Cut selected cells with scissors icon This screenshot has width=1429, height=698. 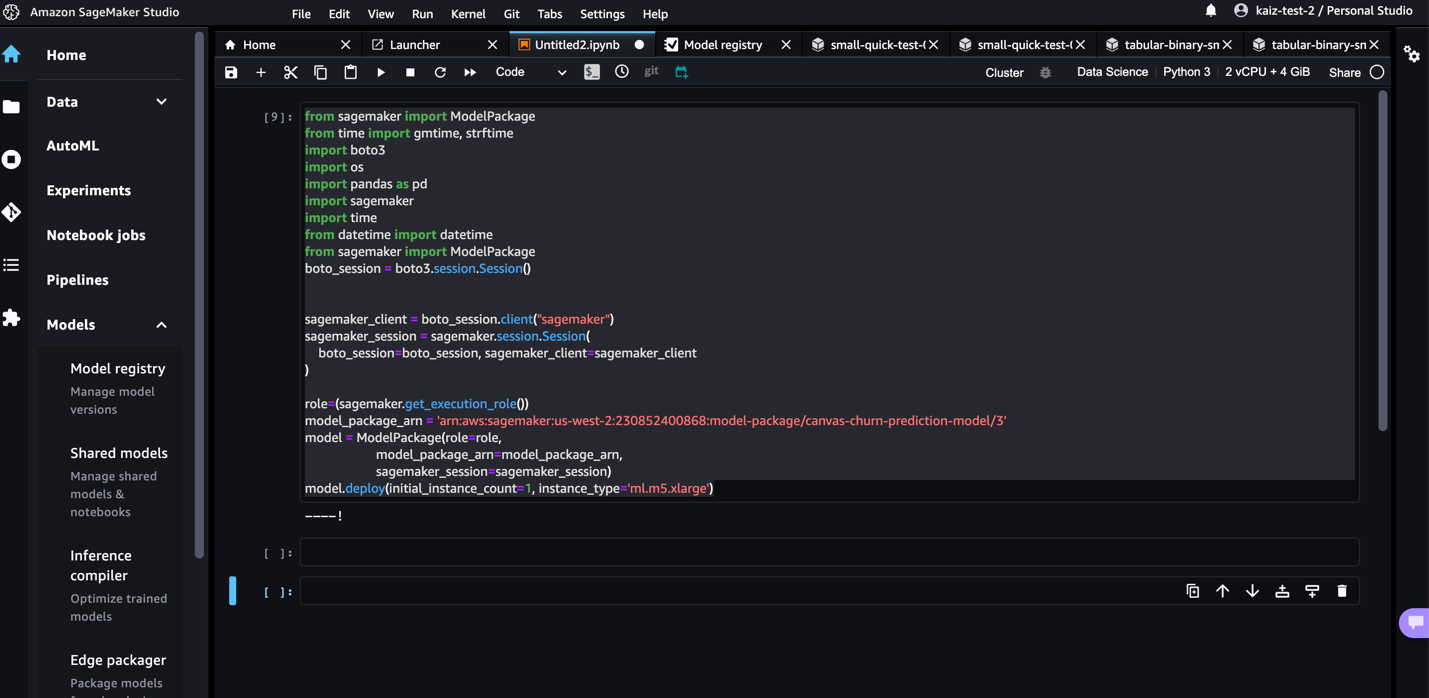pos(291,72)
